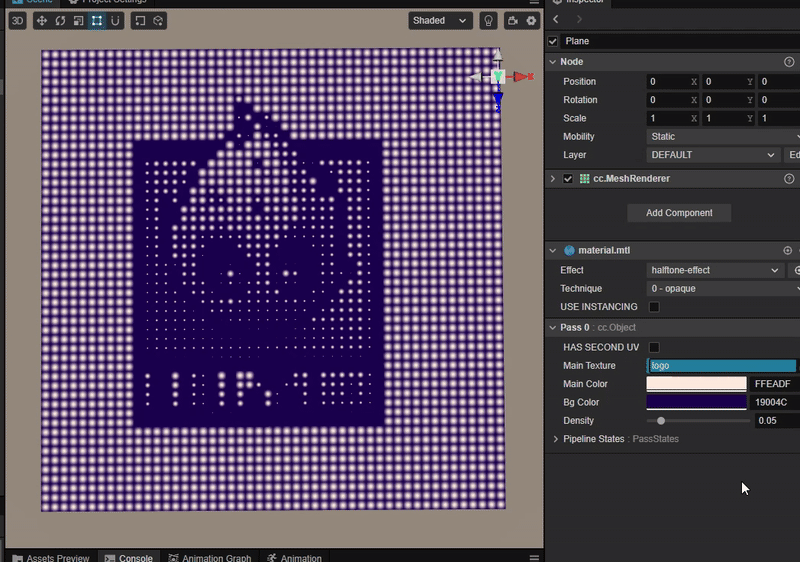Switch to the Animation Graph tab
The height and width of the screenshot is (562, 800).
click(210, 557)
